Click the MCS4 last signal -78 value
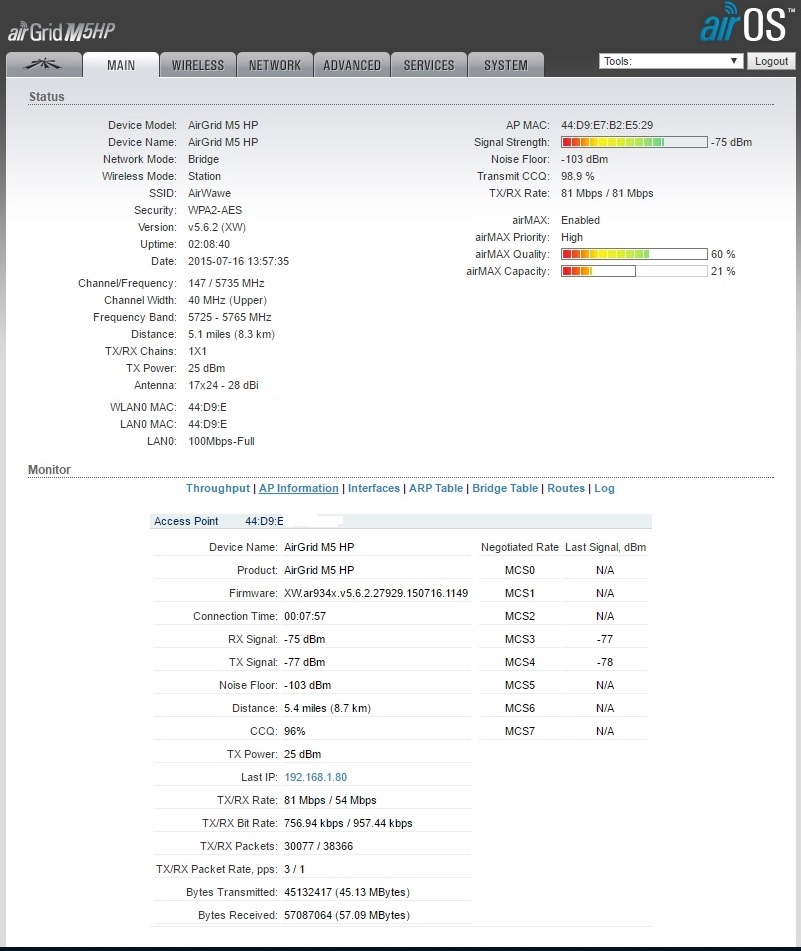801x951 pixels. coord(605,662)
